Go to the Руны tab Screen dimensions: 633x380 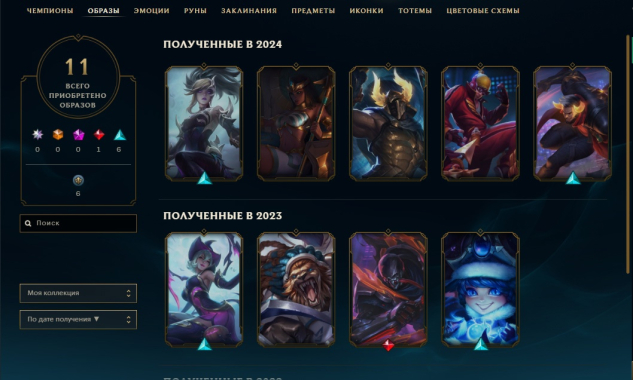[x=195, y=11]
